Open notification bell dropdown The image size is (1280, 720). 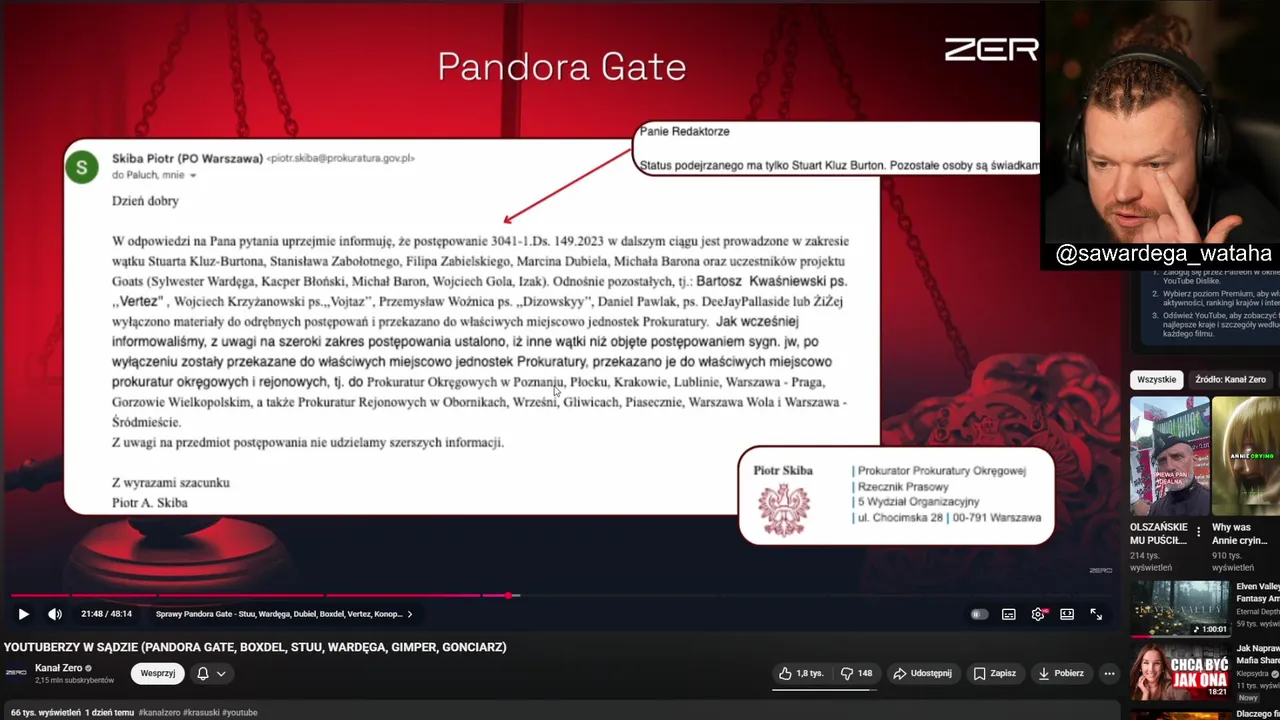[x=211, y=673]
